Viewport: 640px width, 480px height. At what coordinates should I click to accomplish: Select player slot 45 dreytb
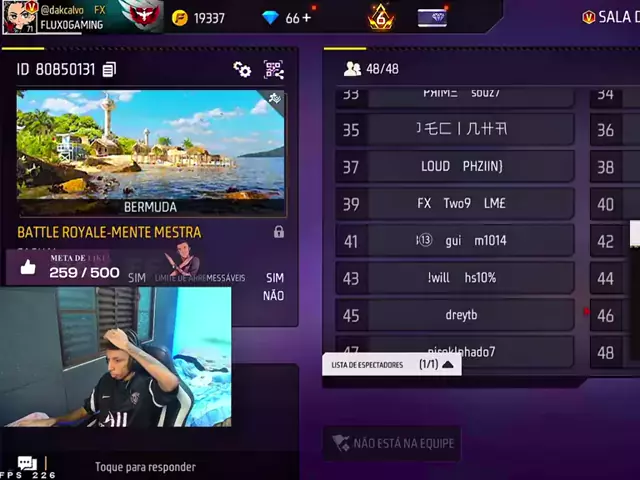click(455, 315)
